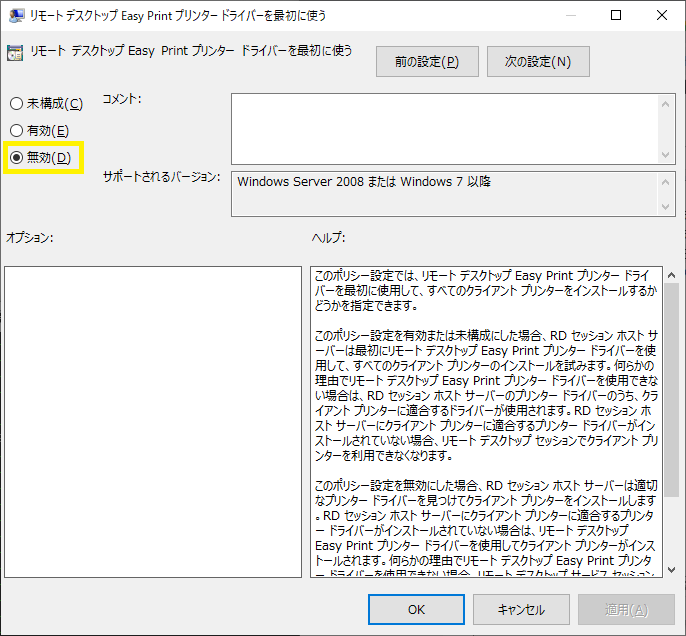Screen dimensions: 686x636
Task: Click the 次の設定(N) button
Action: (x=538, y=62)
